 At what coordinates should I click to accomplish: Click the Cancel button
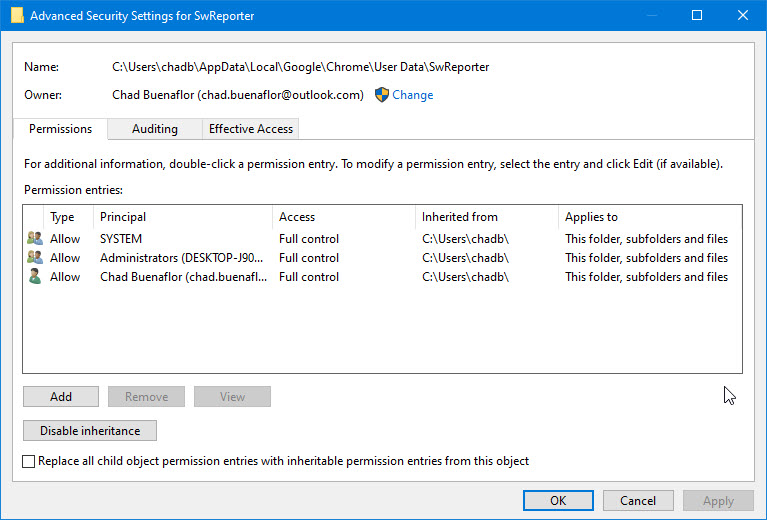click(x=638, y=500)
